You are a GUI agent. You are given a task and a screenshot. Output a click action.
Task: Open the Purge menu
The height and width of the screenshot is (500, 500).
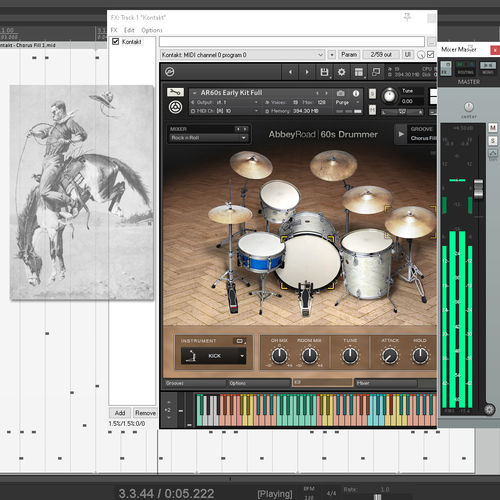[x=348, y=102]
